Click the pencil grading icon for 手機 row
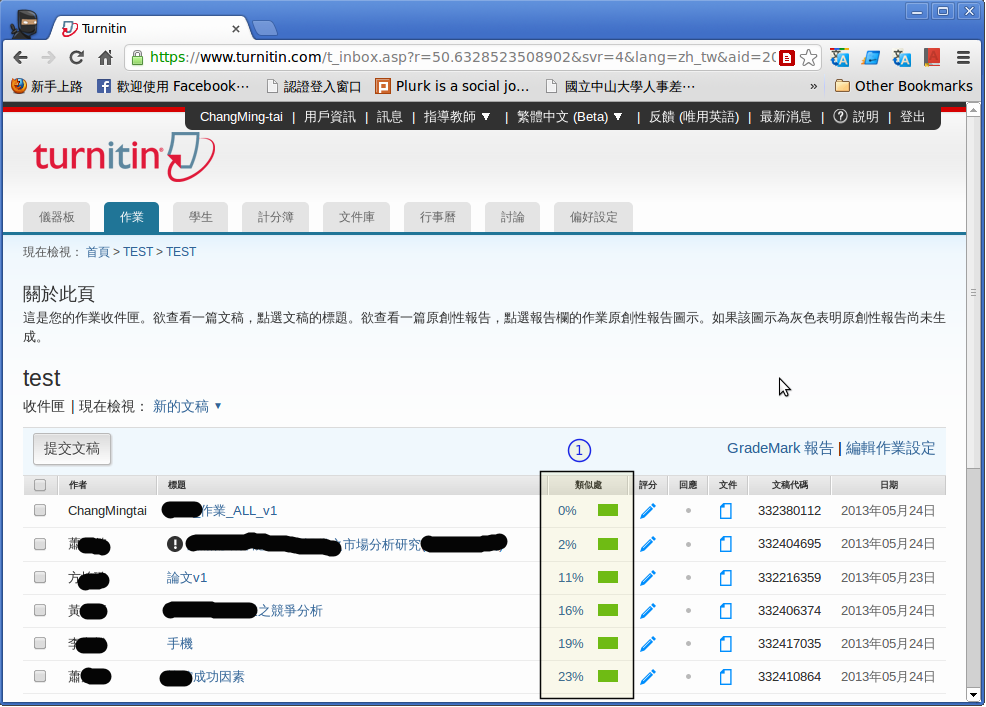The width and height of the screenshot is (986, 707). pos(648,644)
